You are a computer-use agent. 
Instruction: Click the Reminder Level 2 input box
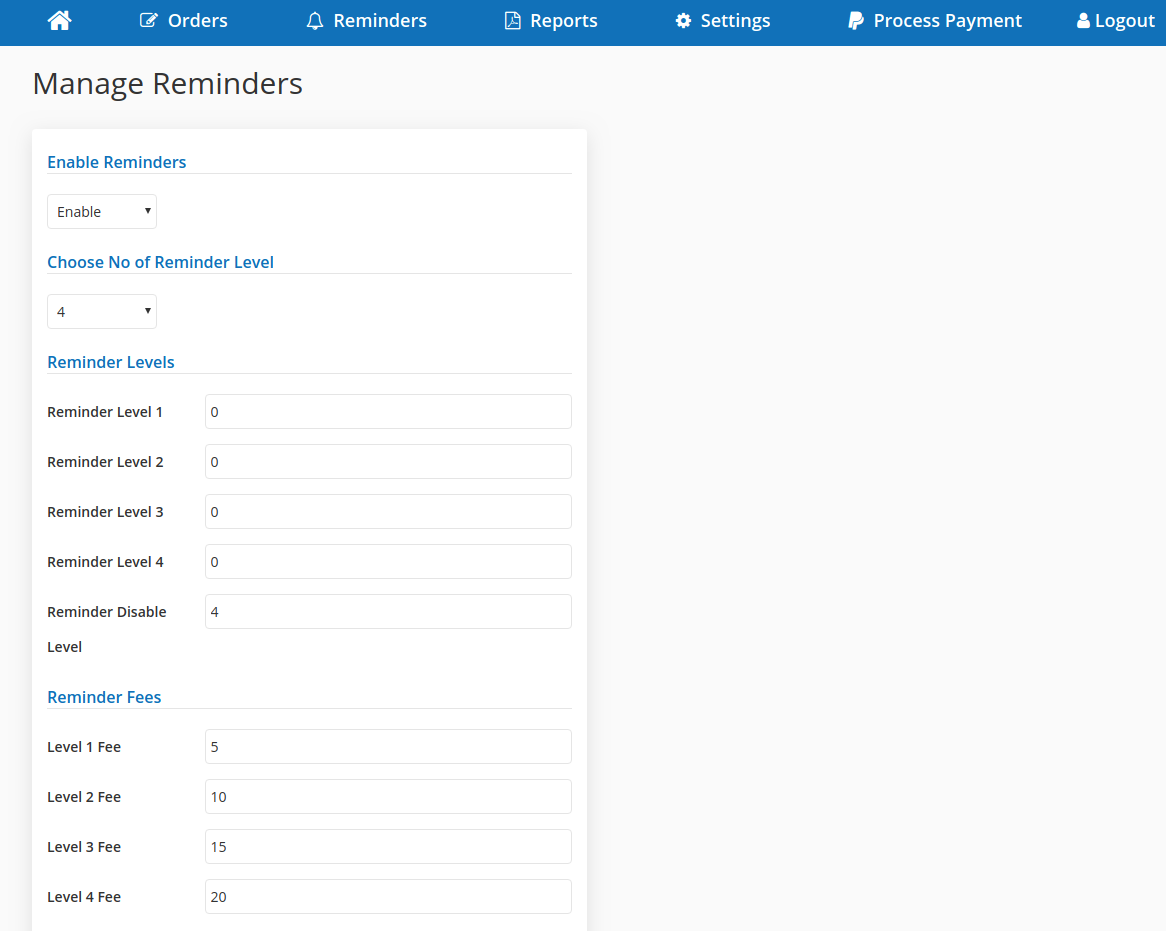(x=388, y=462)
